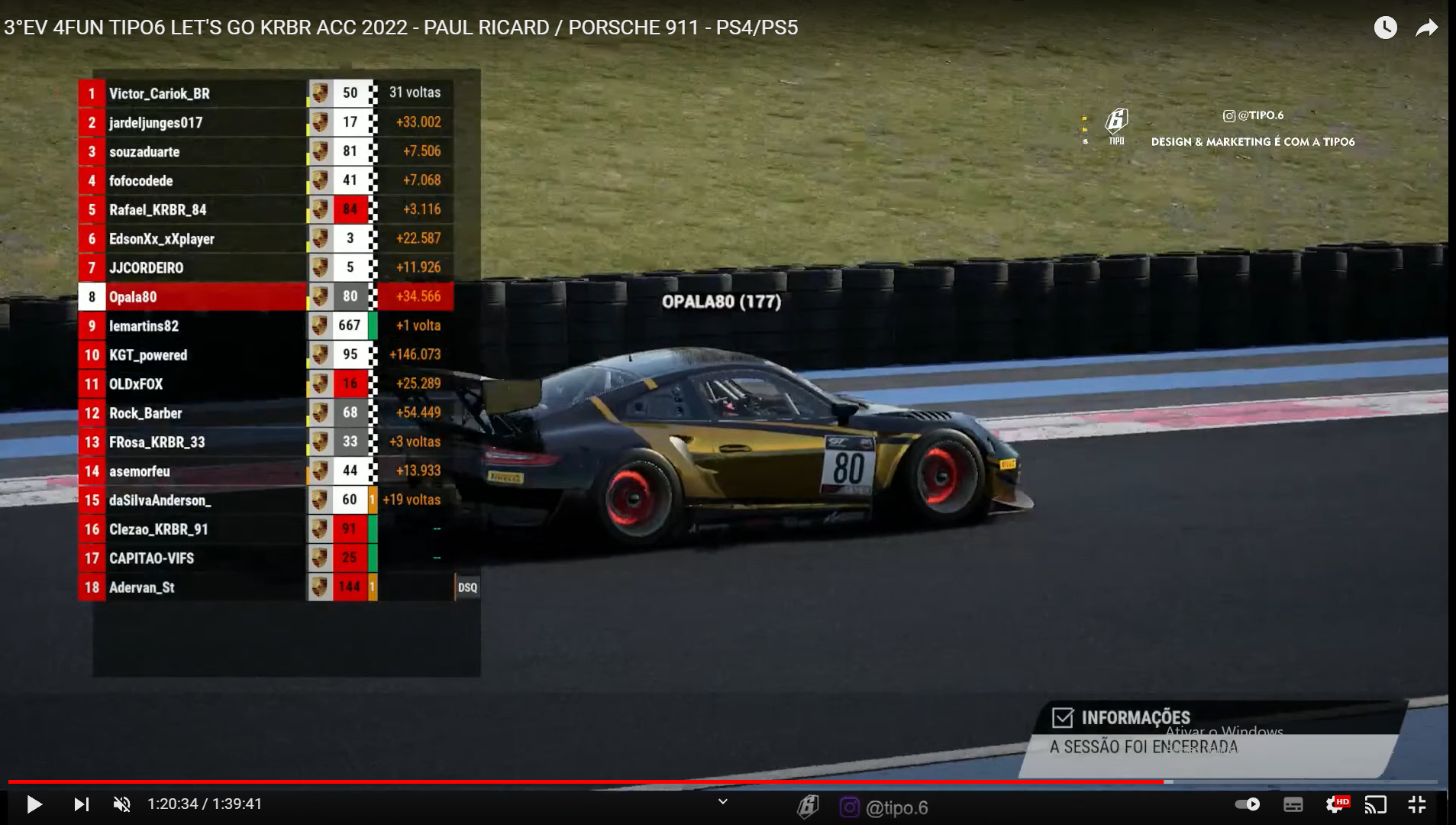Open the video settings gear
Screen dimensions: 1456x825
(1336, 804)
